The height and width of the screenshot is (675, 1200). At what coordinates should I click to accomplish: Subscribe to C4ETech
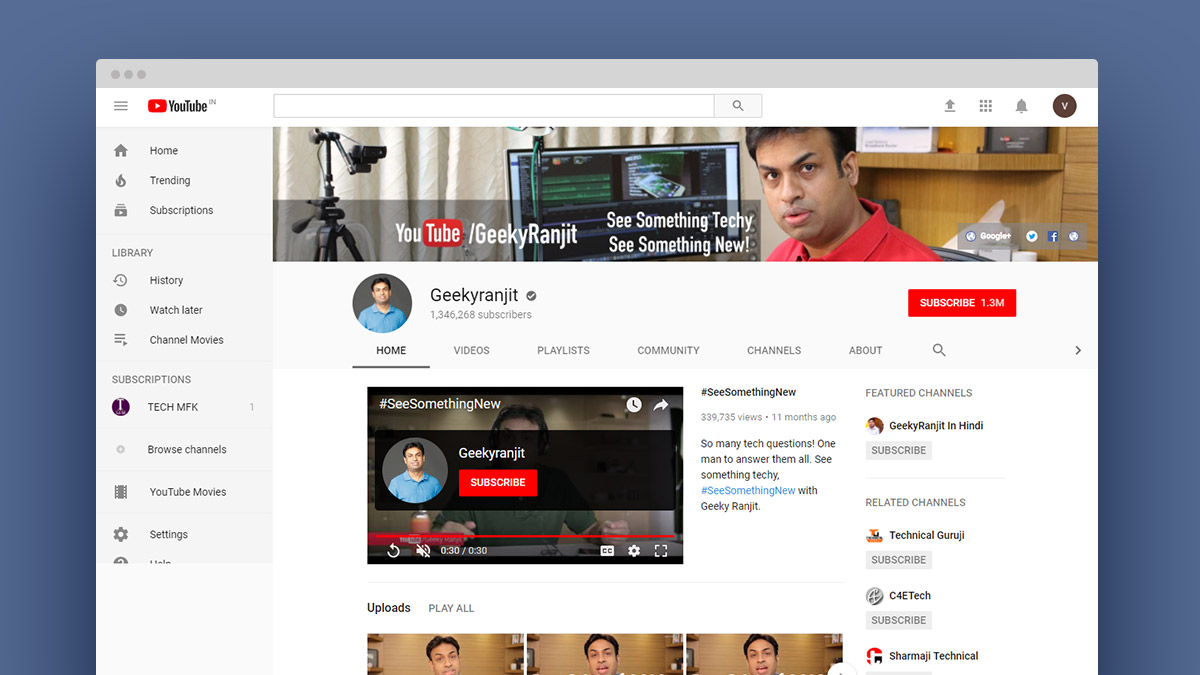coord(899,620)
